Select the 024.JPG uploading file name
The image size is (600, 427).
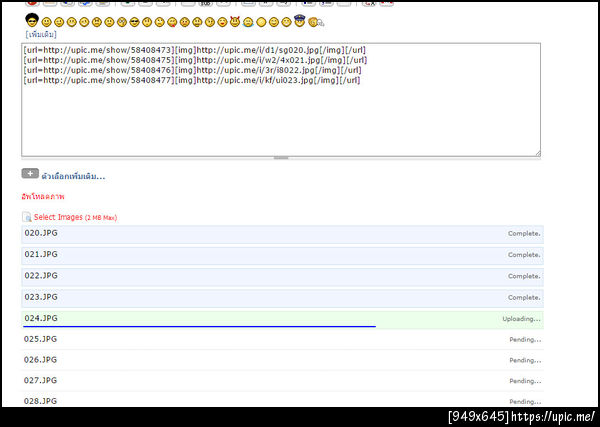coord(41,318)
